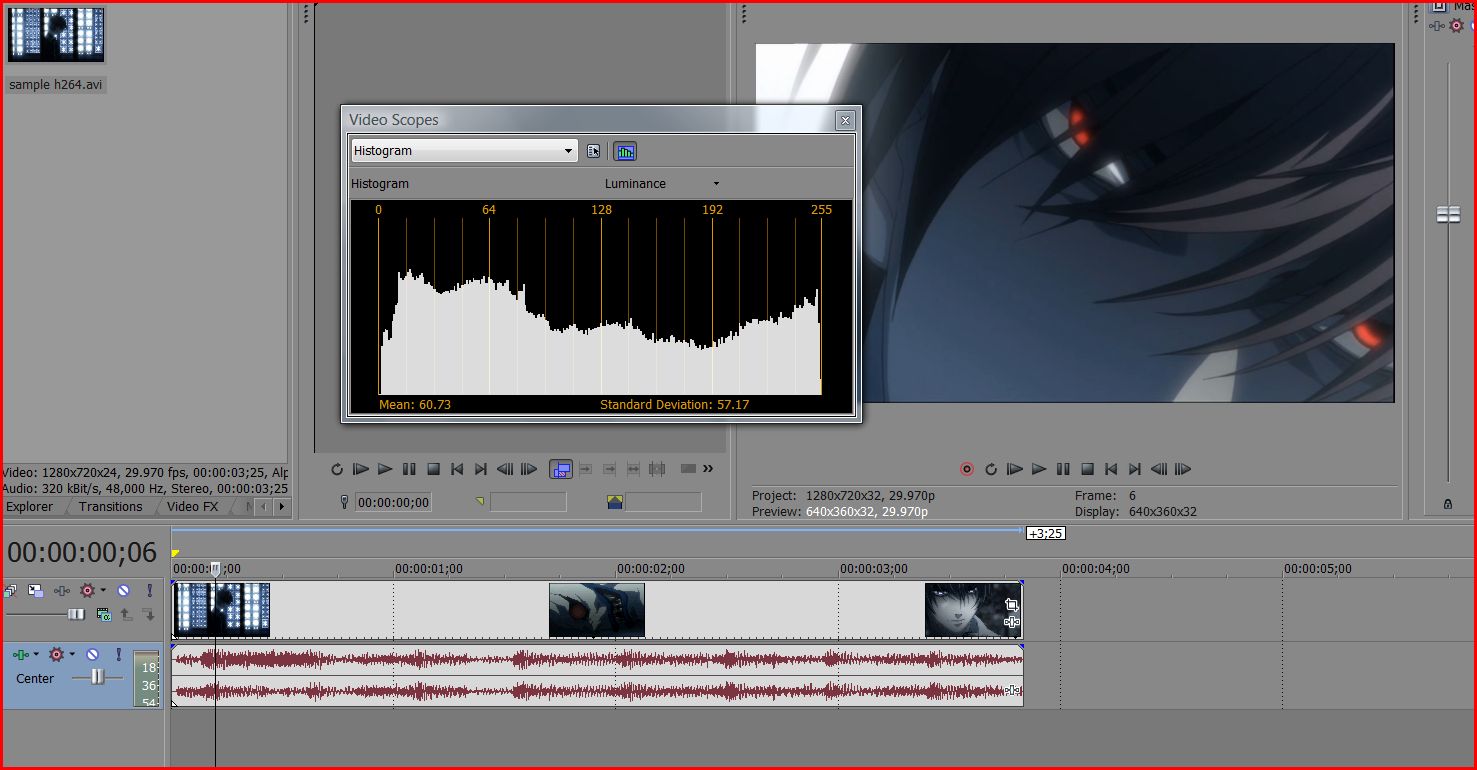Go to end under the video preview

[x=1135, y=469]
